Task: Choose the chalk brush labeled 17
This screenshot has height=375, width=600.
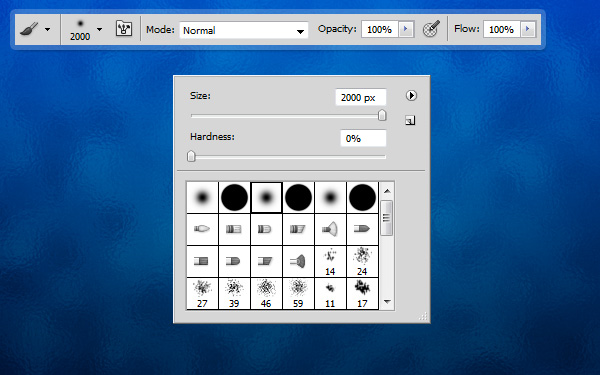Action: (x=362, y=293)
